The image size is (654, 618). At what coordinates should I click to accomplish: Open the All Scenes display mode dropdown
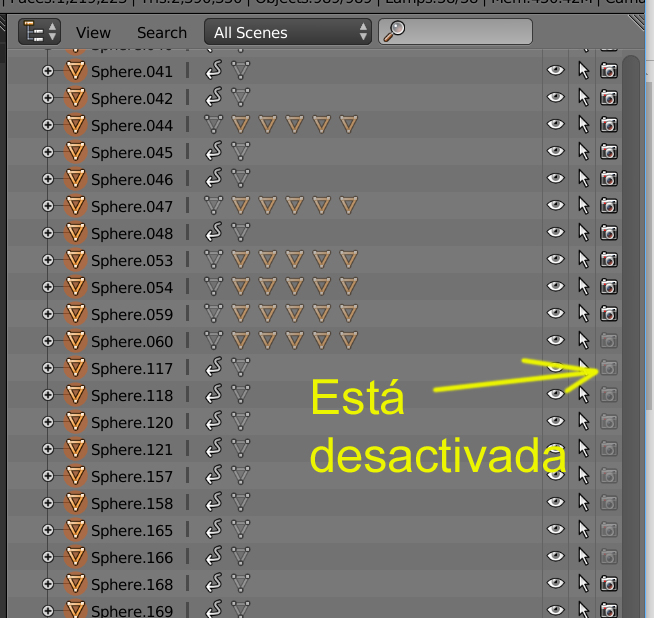(x=287, y=32)
